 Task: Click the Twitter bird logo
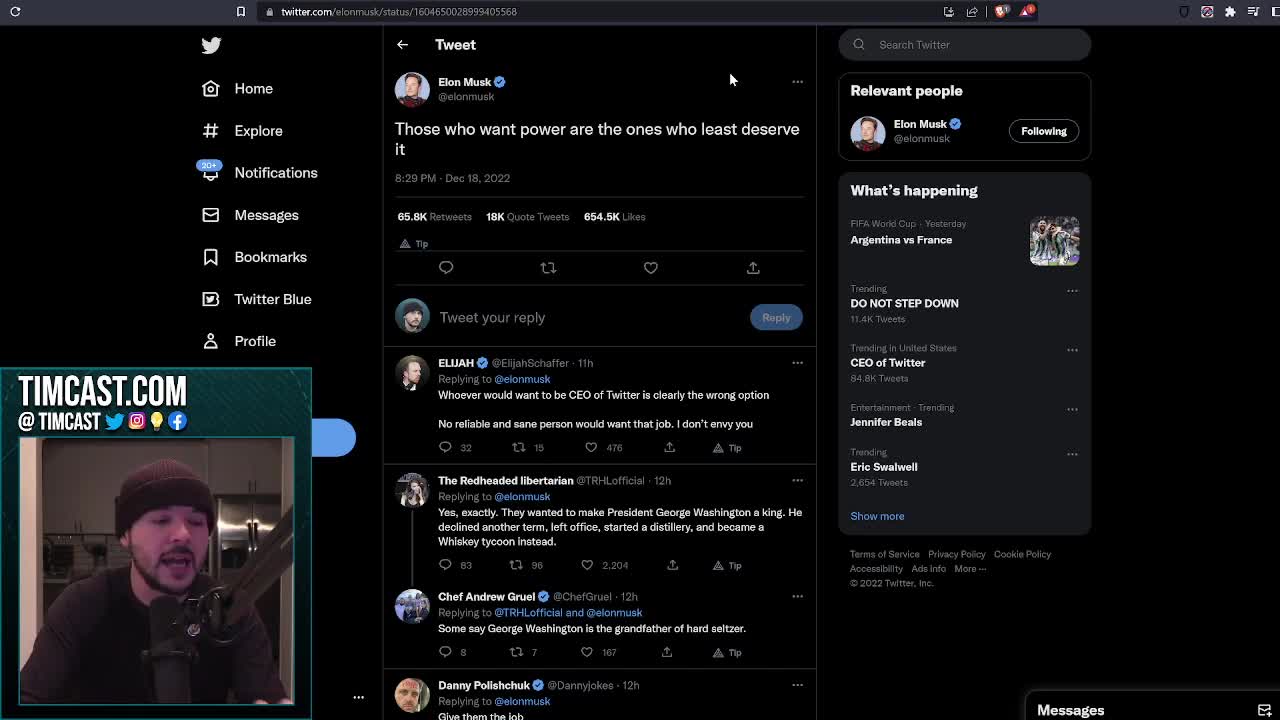click(x=211, y=45)
